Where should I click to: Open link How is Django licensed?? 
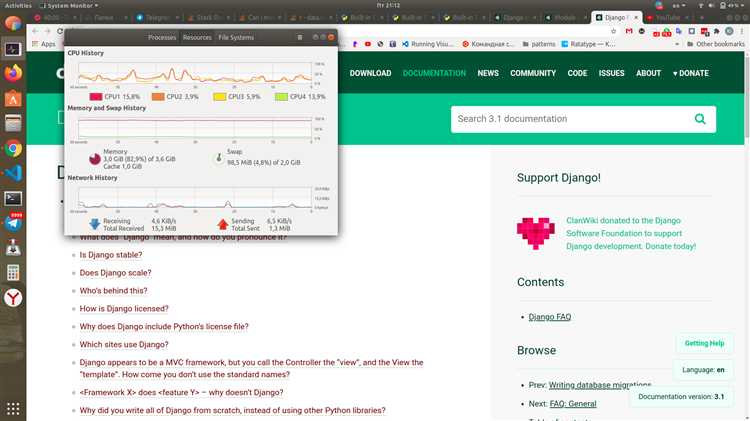point(124,309)
